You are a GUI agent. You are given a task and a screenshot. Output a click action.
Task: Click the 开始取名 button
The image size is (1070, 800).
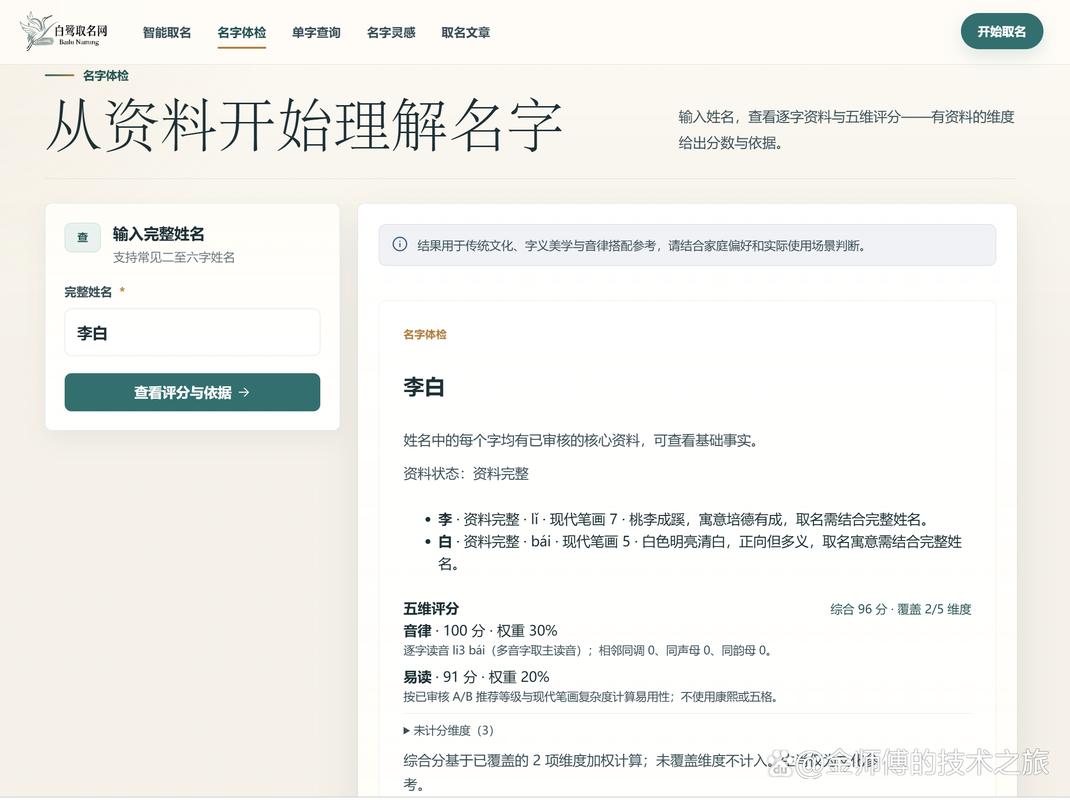point(1001,31)
